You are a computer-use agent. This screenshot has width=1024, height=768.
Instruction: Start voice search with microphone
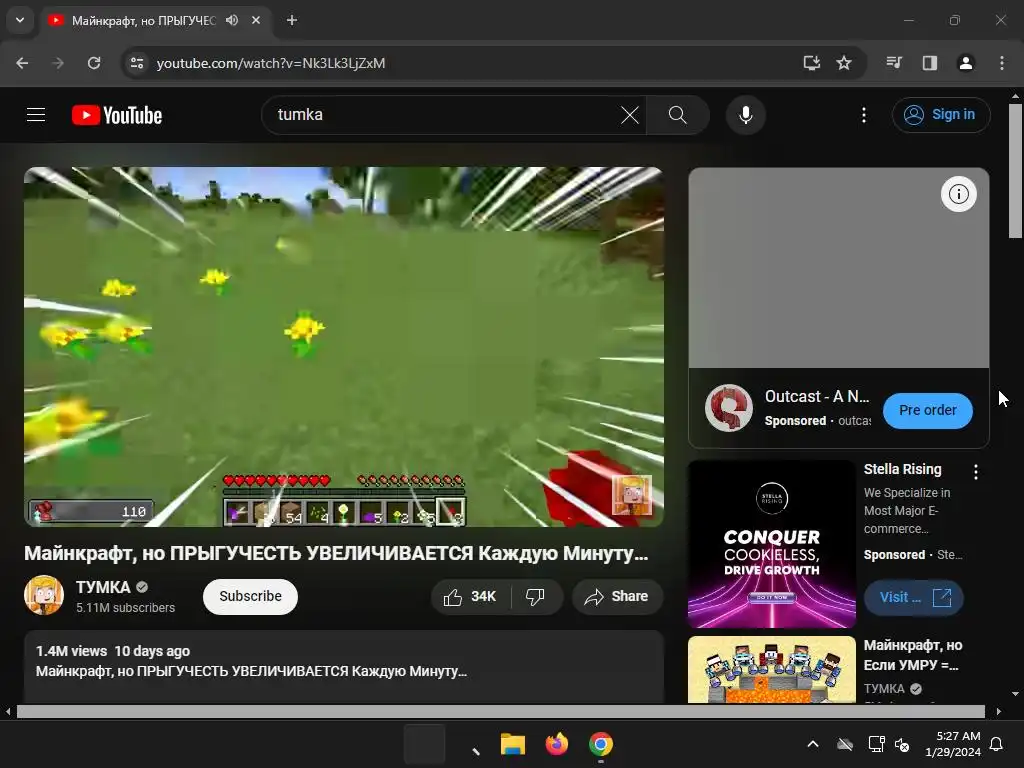pos(745,116)
